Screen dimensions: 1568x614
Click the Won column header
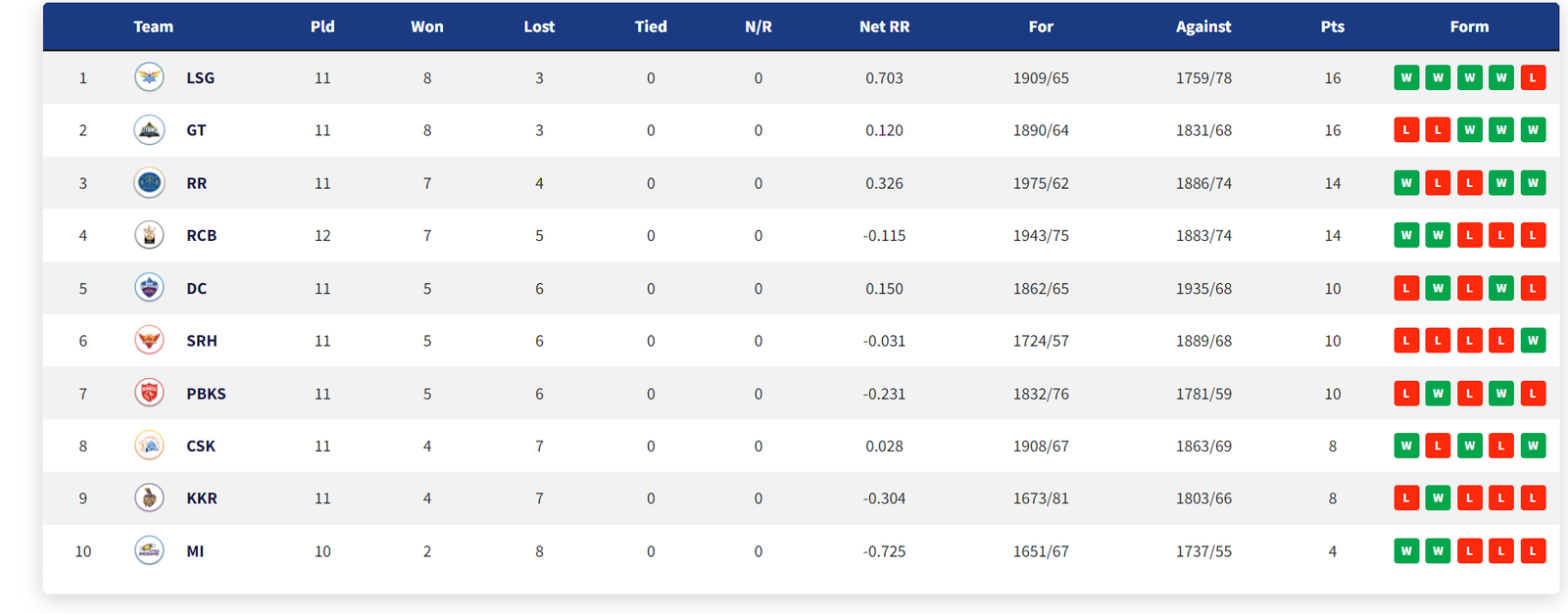pyautogui.click(x=427, y=26)
